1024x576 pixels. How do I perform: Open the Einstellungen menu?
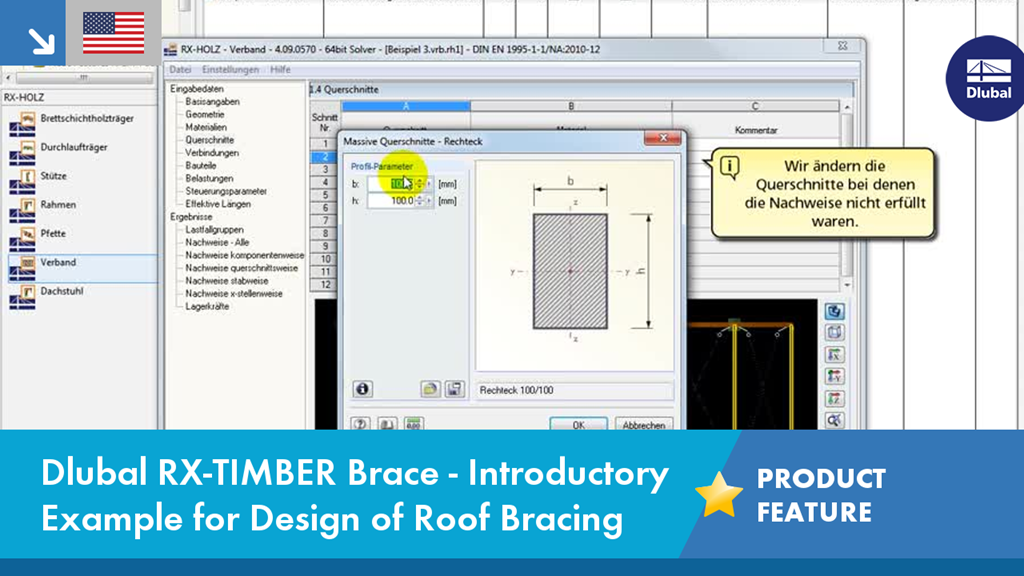pyautogui.click(x=231, y=70)
